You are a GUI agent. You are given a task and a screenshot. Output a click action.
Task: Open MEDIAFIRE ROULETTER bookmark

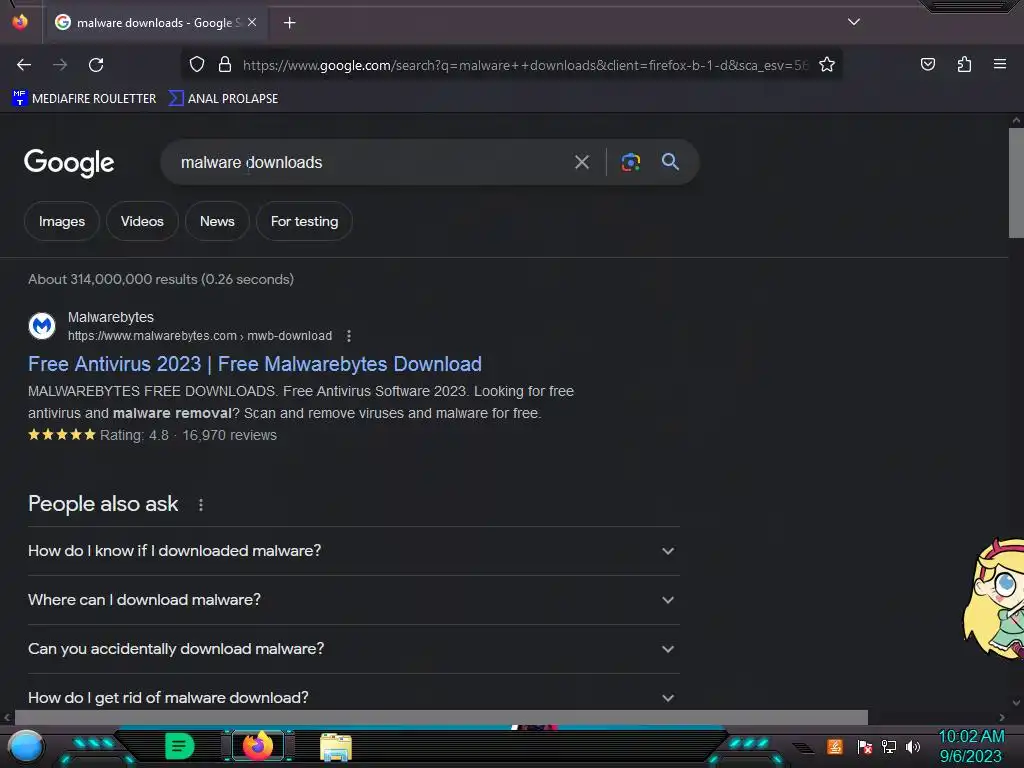(84, 99)
